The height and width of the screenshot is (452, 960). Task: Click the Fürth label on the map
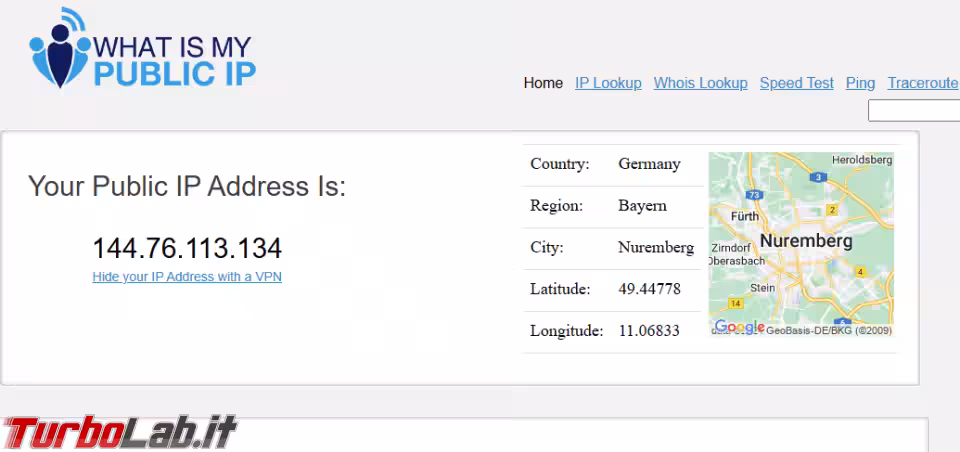745,216
